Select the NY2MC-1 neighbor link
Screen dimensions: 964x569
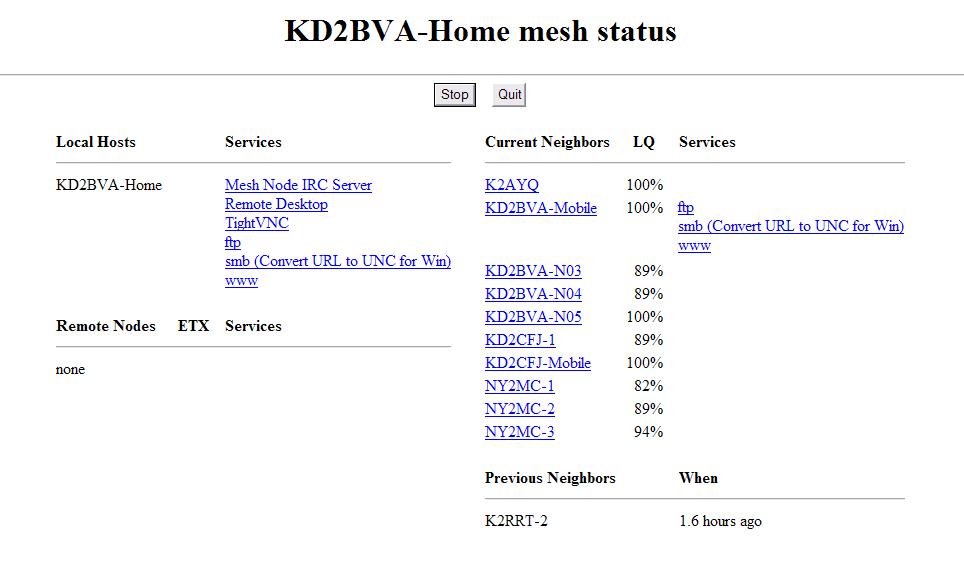(520, 386)
